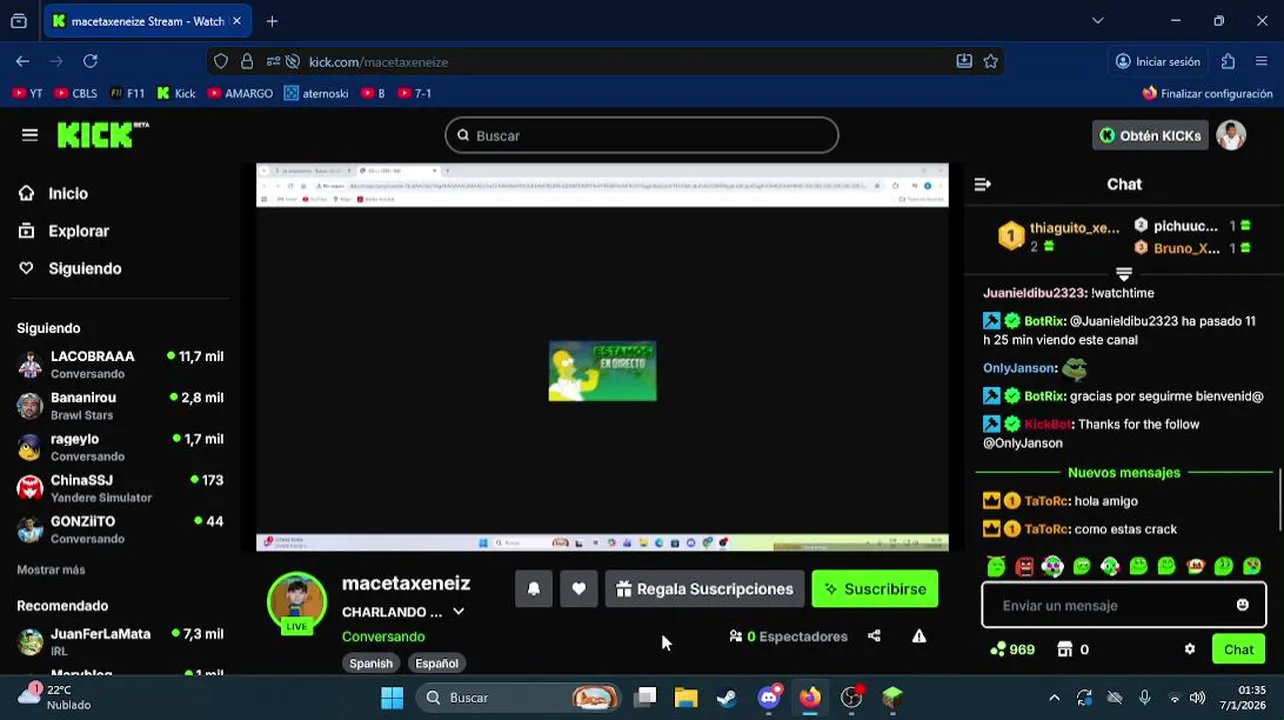Click the first green emote in quick row
The image size is (1284, 720).
point(996,567)
